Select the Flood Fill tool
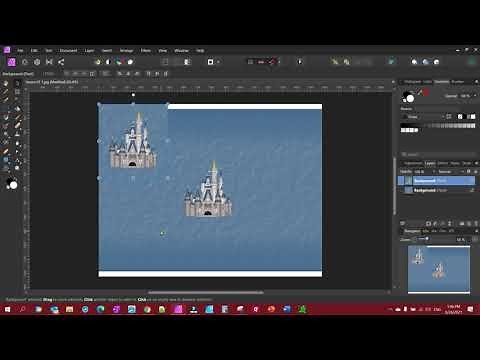This screenshot has height=360, width=480. 17,109
